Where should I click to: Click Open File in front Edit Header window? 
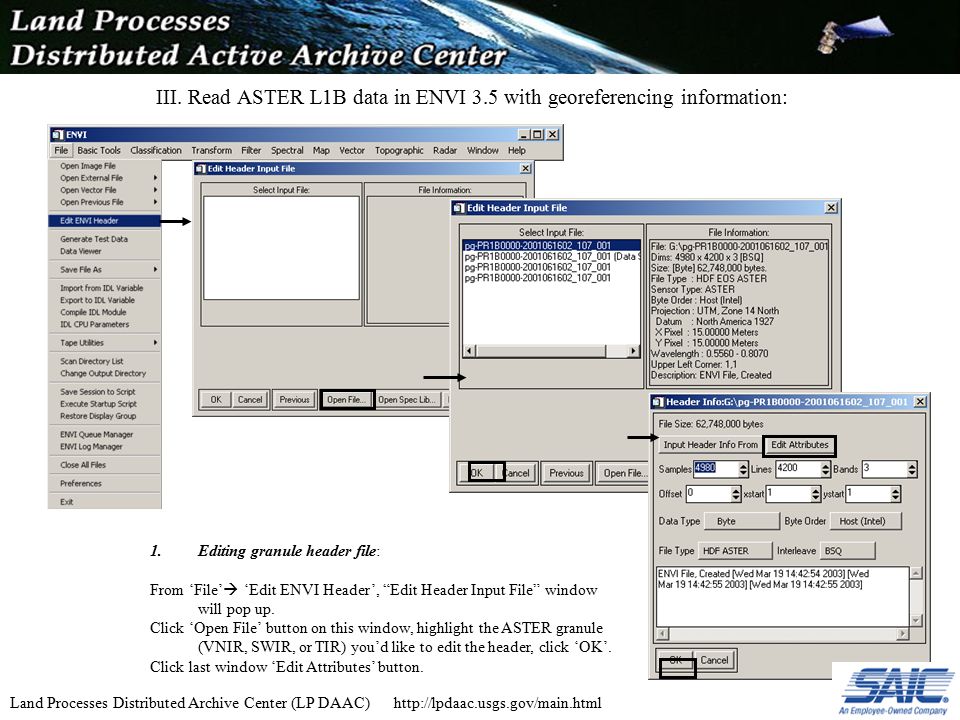click(x=623, y=473)
